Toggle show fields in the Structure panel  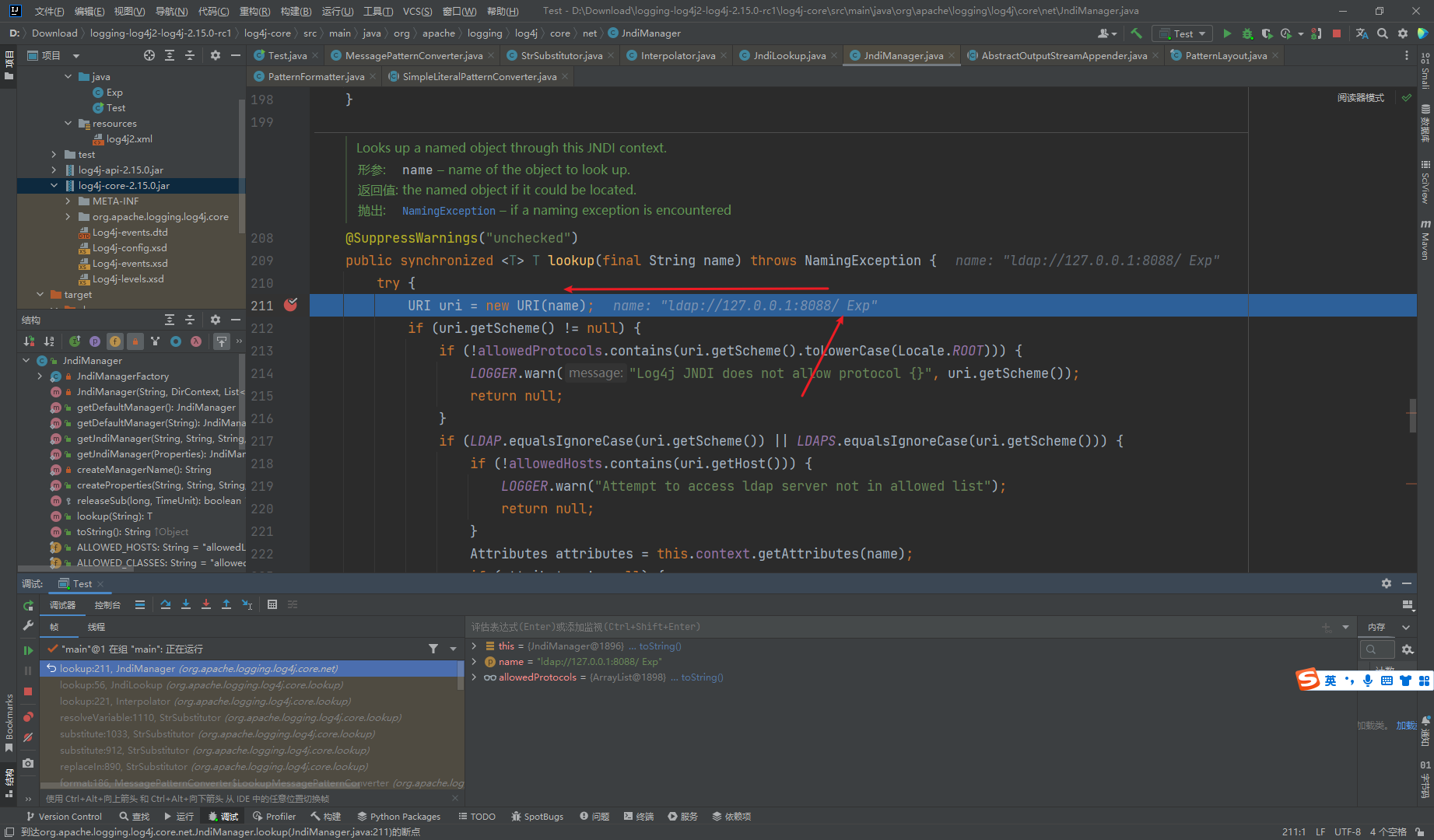tap(115, 341)
